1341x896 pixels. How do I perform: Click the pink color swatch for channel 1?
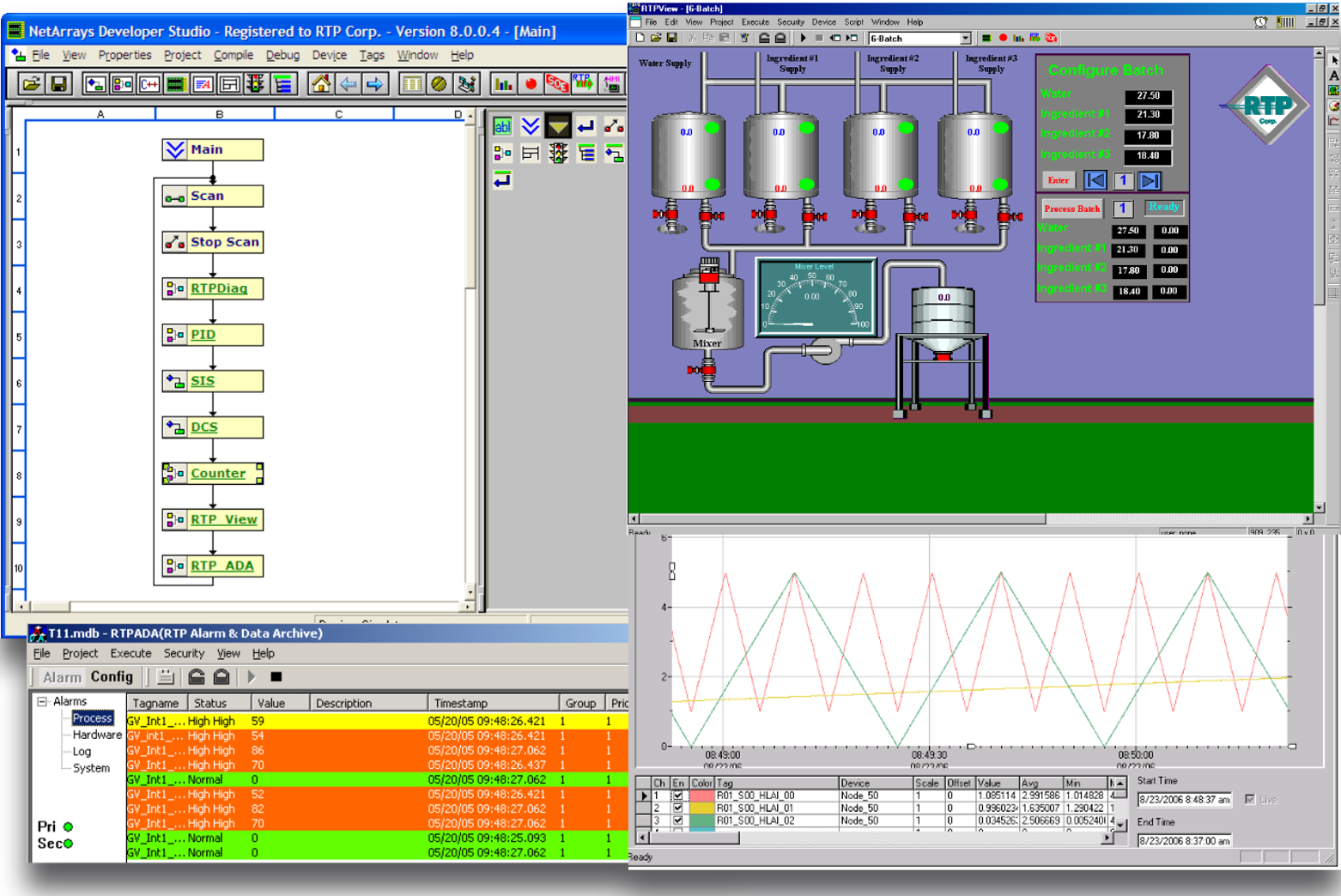(701, 796)
